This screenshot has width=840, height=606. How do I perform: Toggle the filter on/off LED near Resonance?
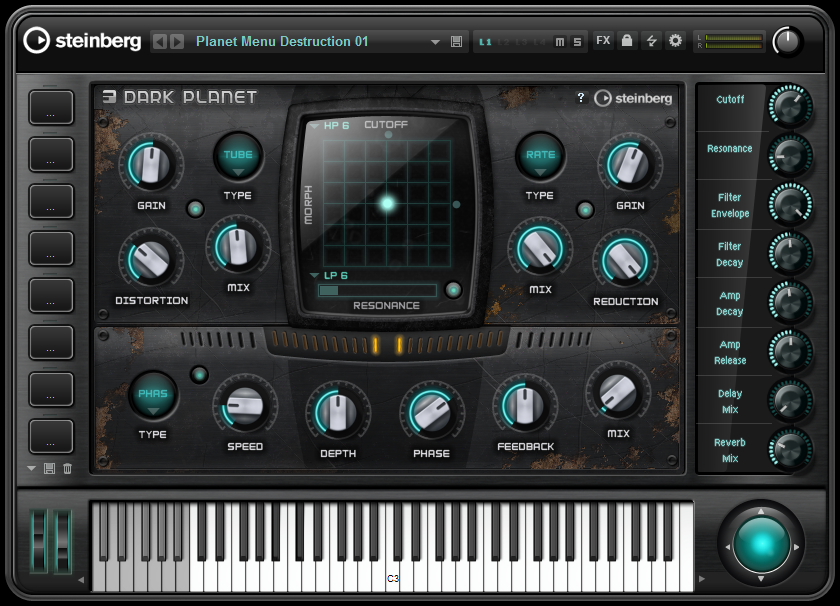(x=454, y=290)
